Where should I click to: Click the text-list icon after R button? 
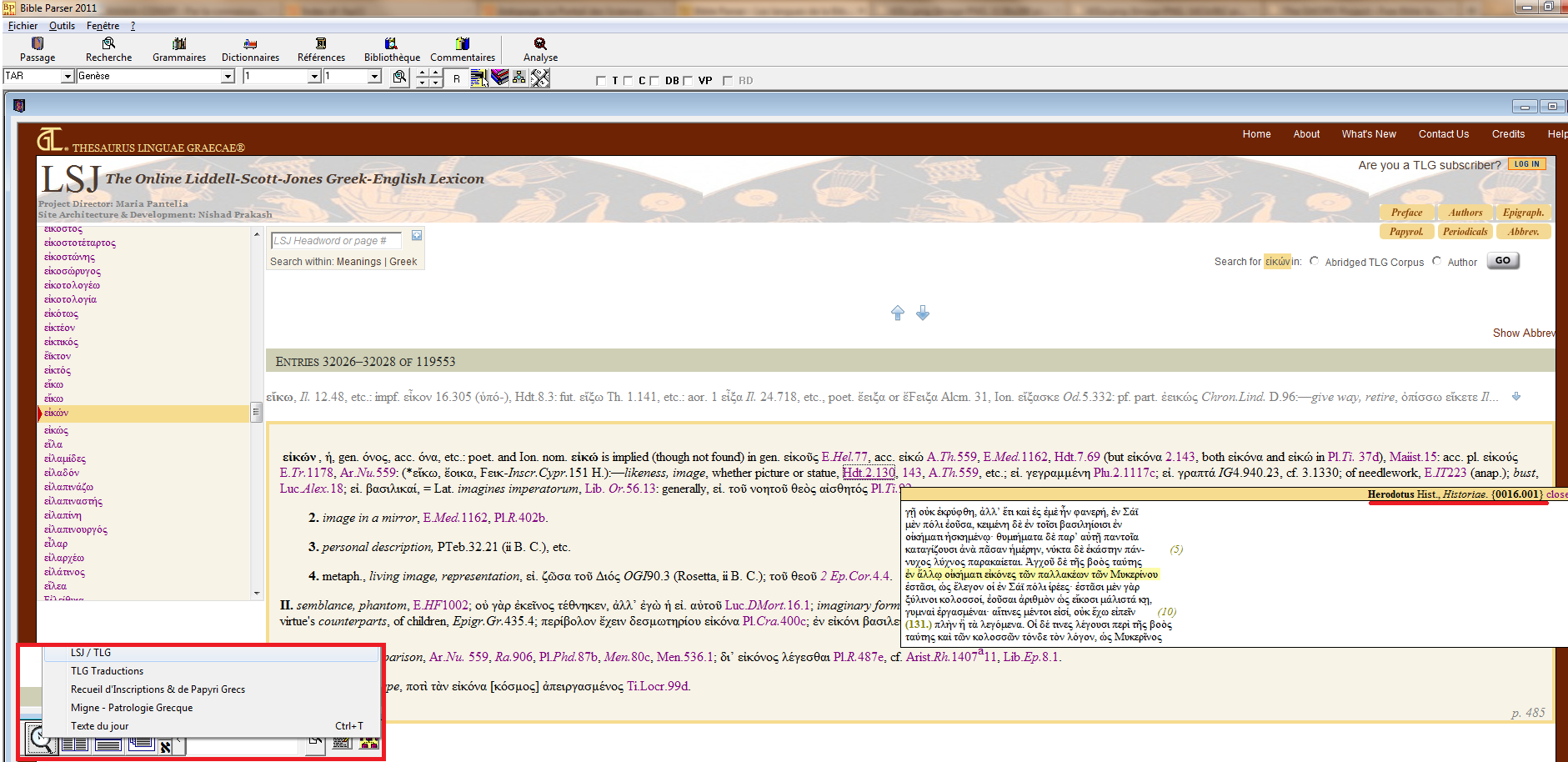[x=479, y=78]
